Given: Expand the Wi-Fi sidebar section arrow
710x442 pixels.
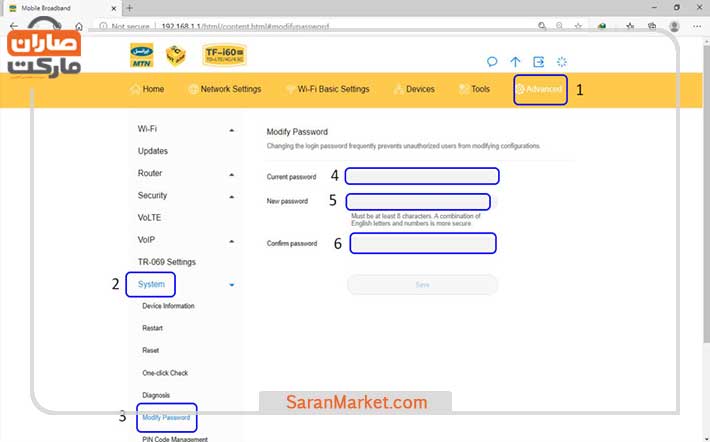Looking at the screenshot, I should tap(232, 130).
